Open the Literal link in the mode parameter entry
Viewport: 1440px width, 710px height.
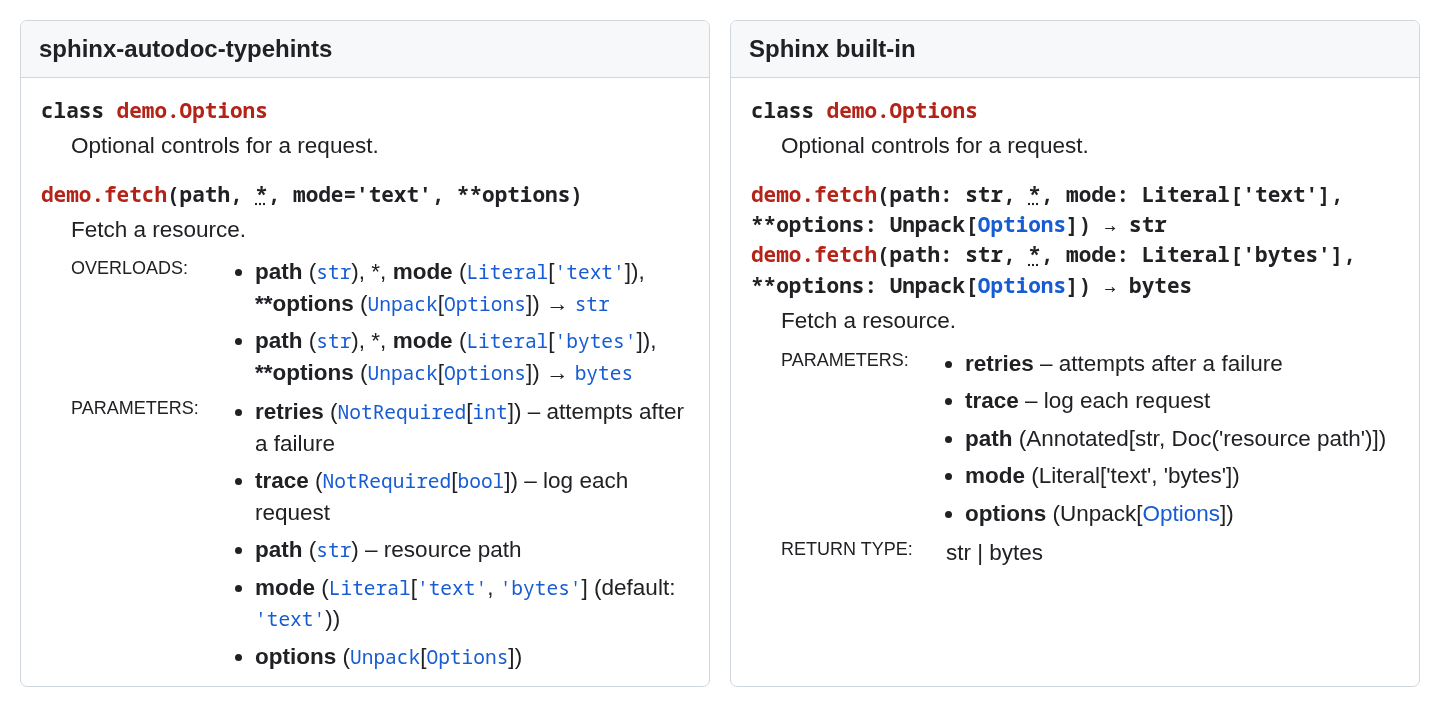click(370, 588)
